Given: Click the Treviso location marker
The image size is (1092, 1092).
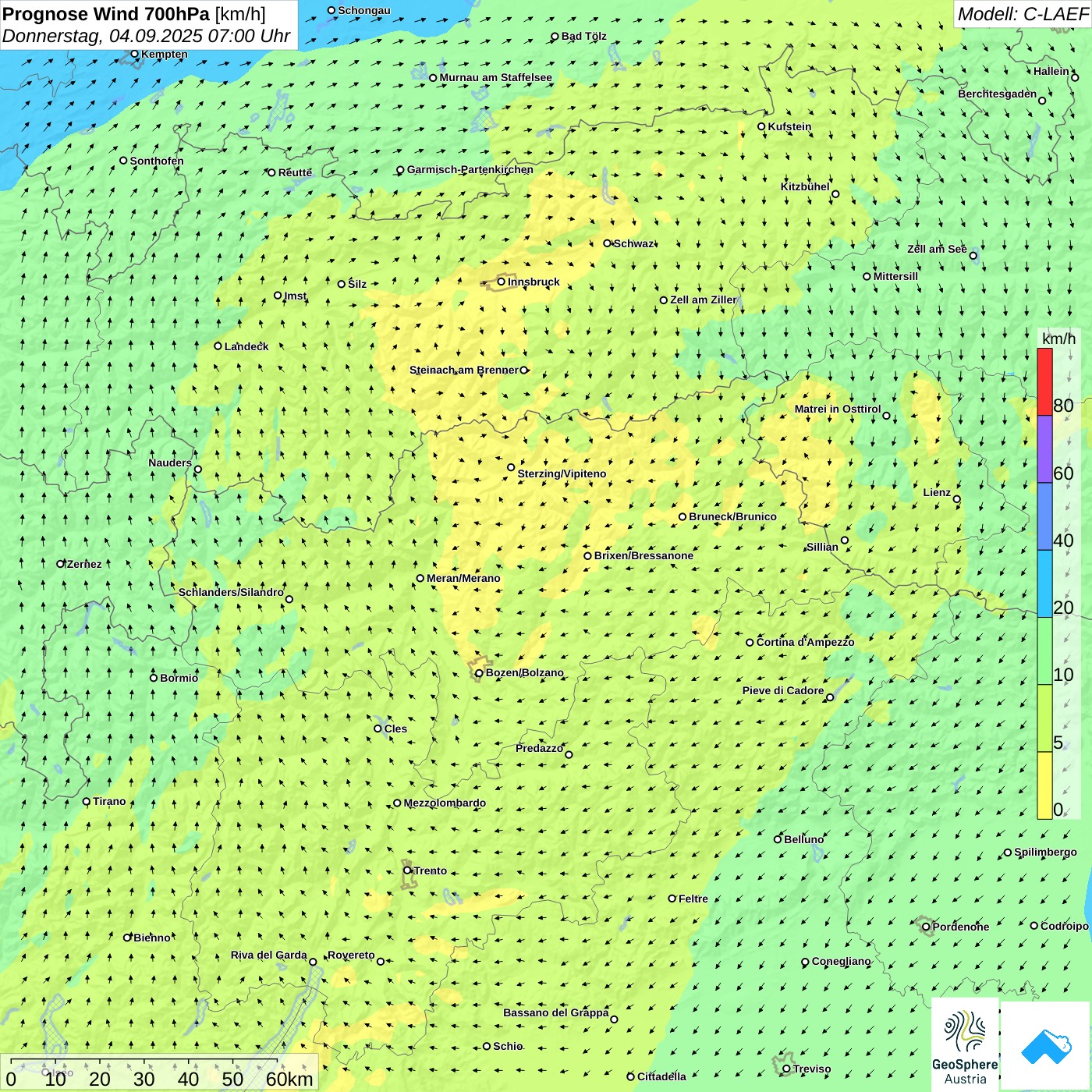Looking at the screenshot, I should pyautogui.click(x=786, y=1069).
